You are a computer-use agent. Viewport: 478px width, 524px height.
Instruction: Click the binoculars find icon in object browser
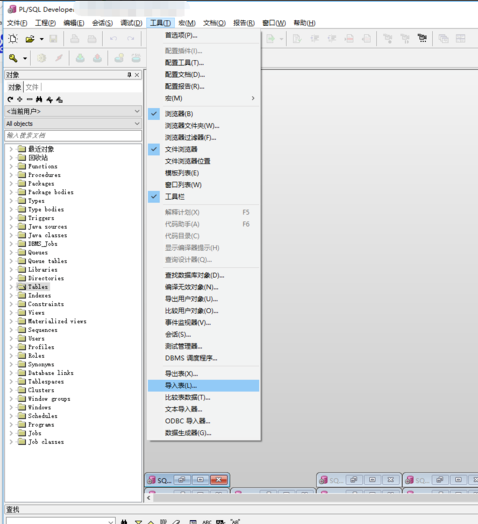[x=39, y=99]
